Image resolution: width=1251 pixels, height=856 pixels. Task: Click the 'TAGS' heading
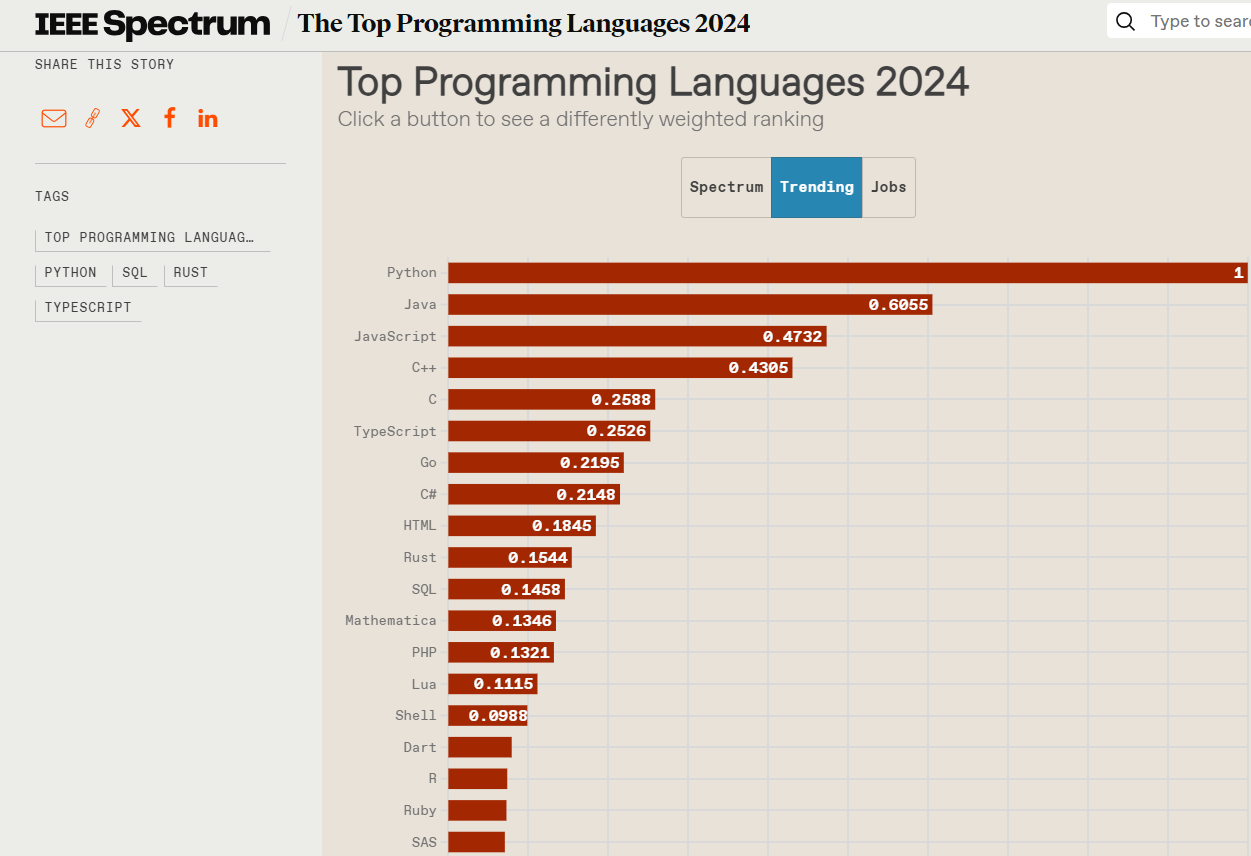click(x=52, y=197)
